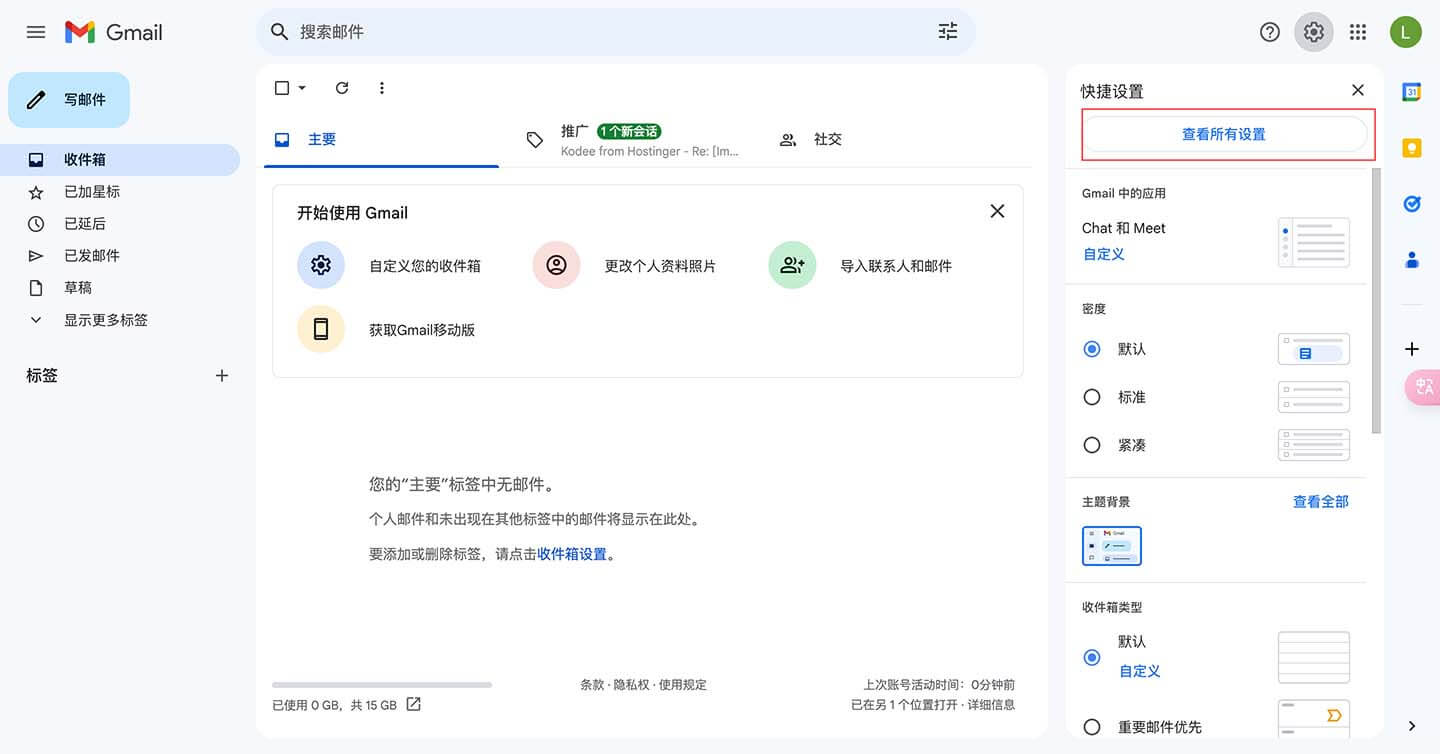
Task: Open the account avatar L
Action: coord(1406,32)
